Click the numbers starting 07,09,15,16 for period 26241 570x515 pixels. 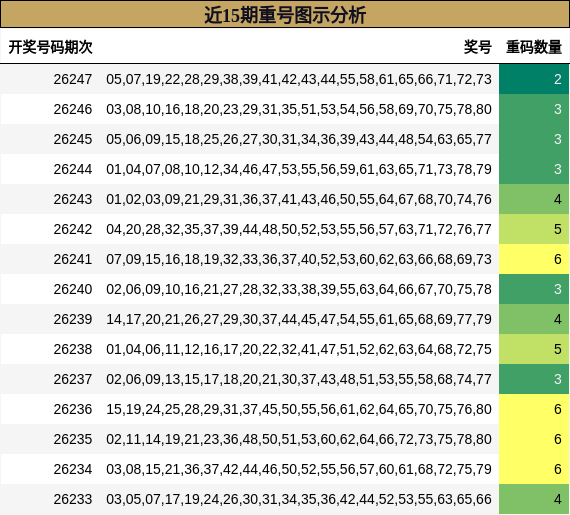[299, 259]
